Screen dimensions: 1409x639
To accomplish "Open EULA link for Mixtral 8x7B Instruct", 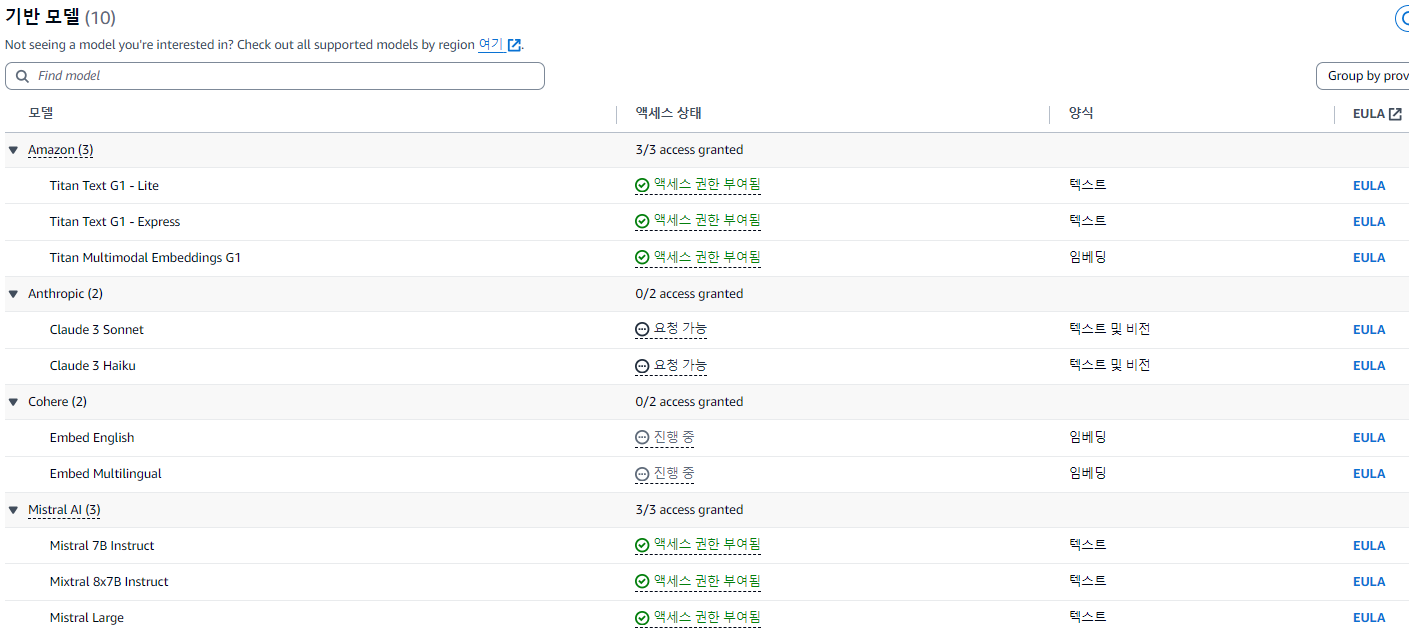I will (x=1369, y=582).
